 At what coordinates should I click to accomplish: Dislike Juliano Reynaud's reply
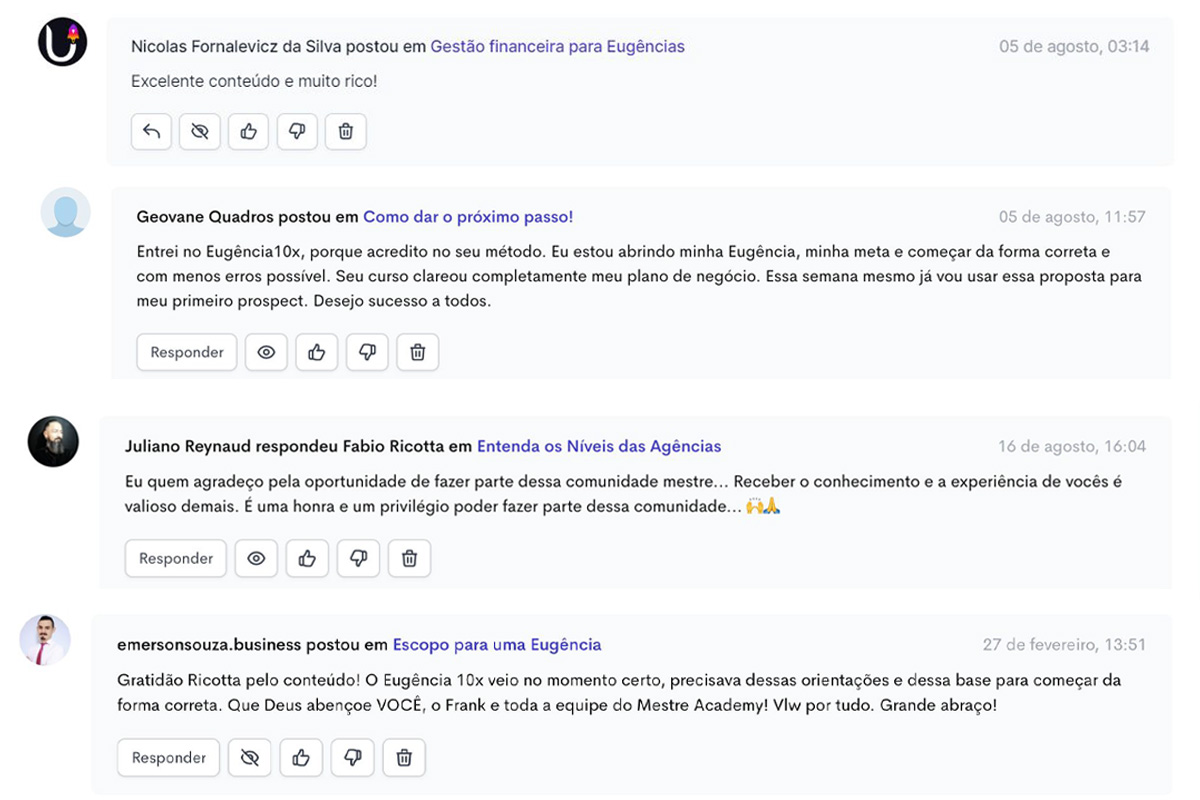pos(358,558)
